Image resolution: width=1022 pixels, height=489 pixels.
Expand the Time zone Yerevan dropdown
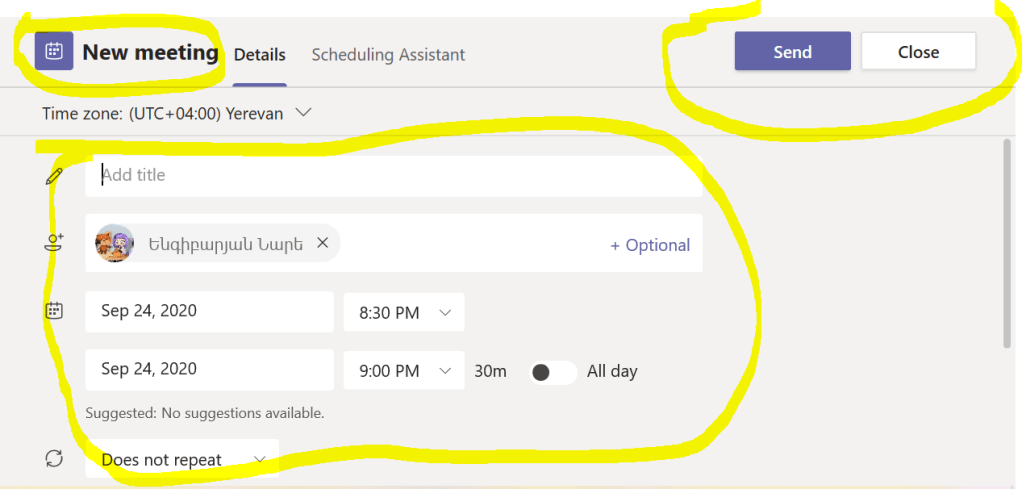(304, 113)
